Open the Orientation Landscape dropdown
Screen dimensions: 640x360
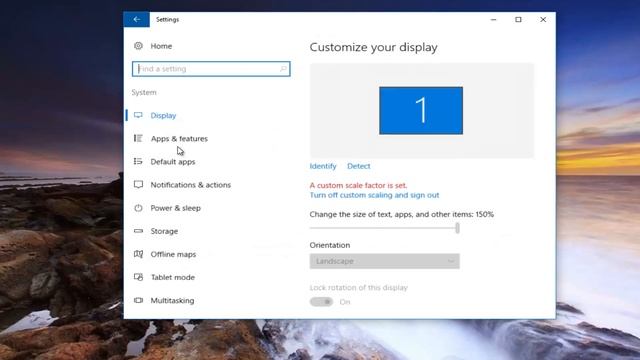(x=384, y=261)
